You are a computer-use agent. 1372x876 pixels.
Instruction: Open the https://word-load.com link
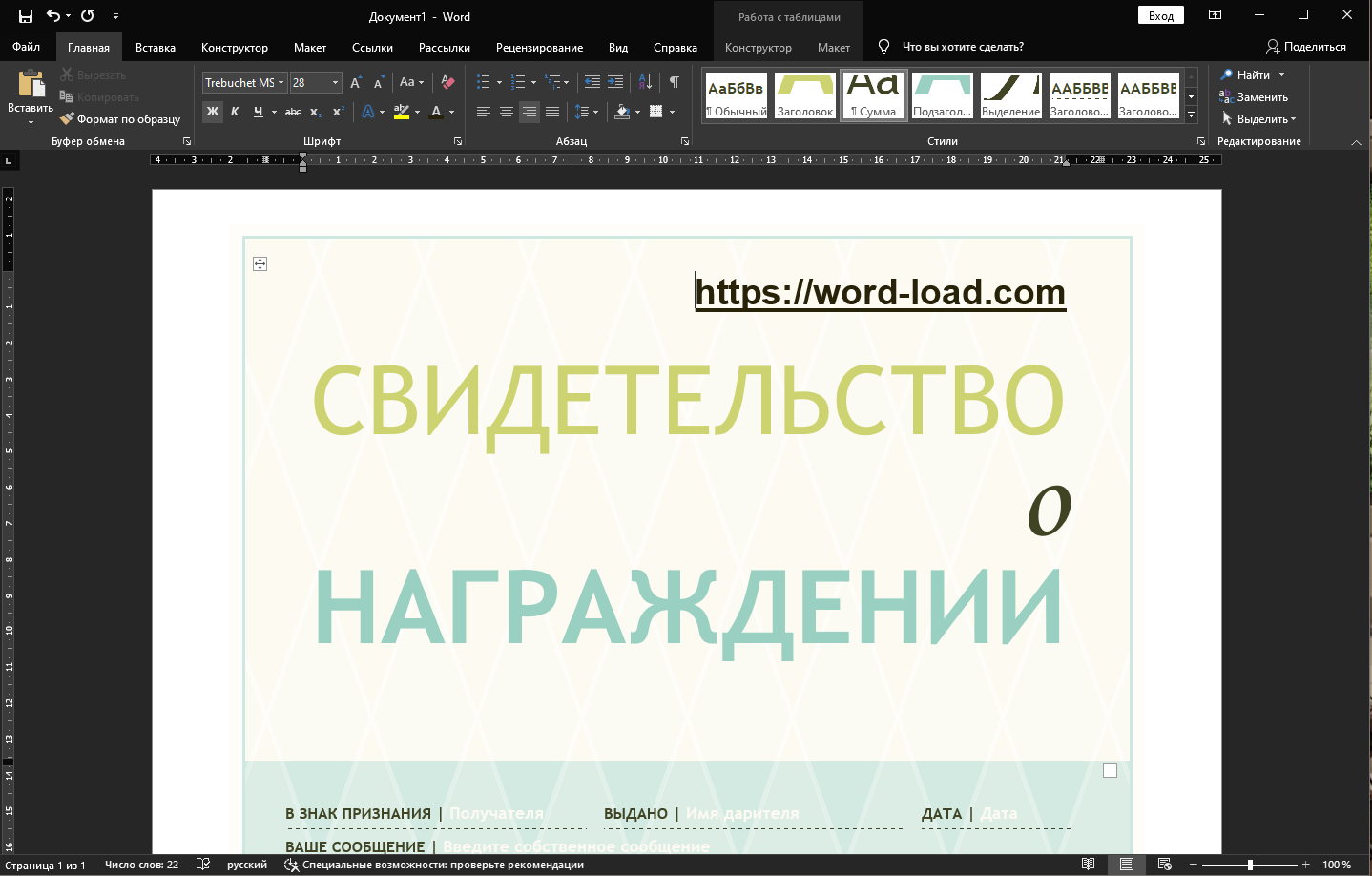click(880, 292)
